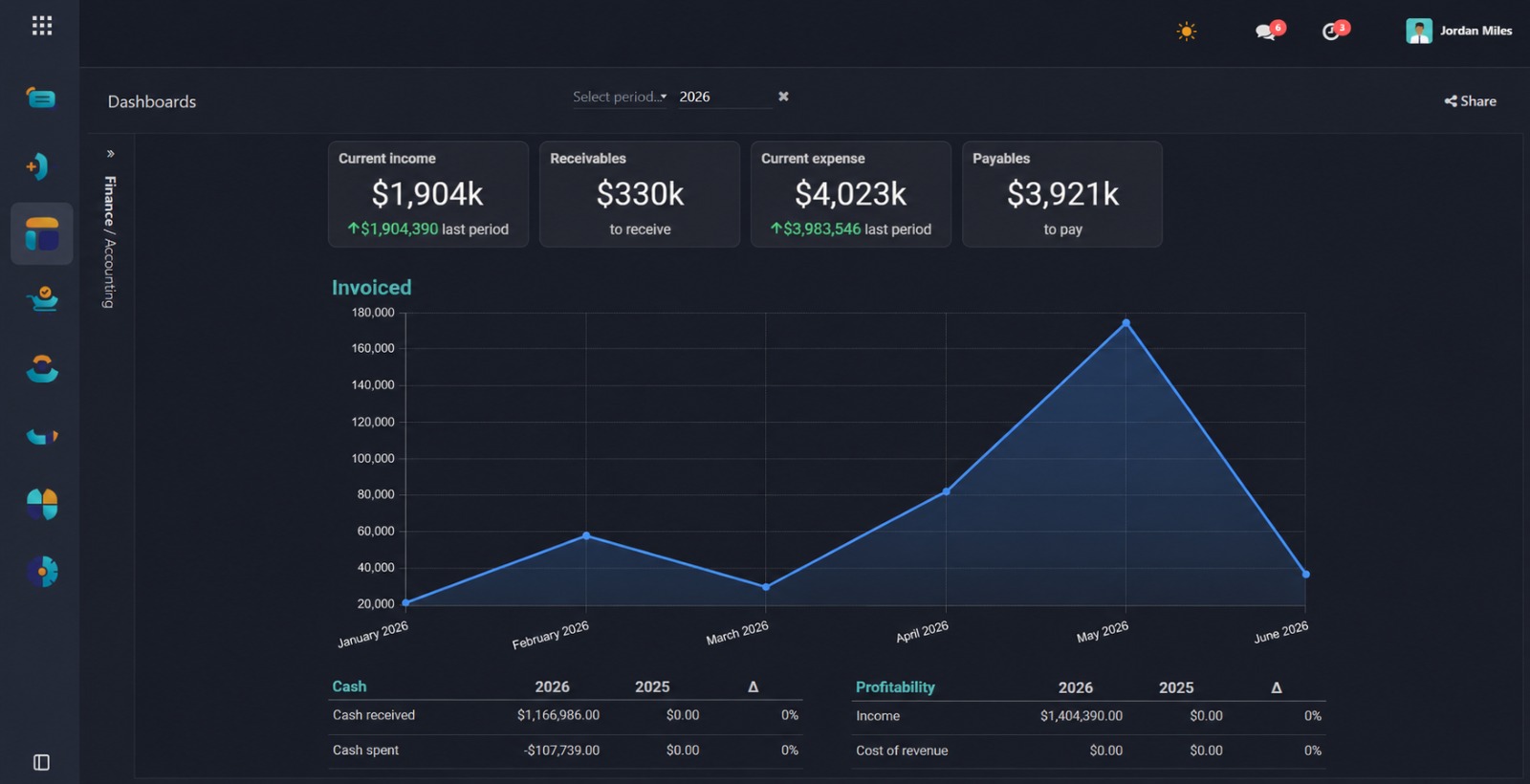Viewport: 1530px width, 784px height.
Task: Expand the Select period dropdown
Action: click(x=620, y=97)
